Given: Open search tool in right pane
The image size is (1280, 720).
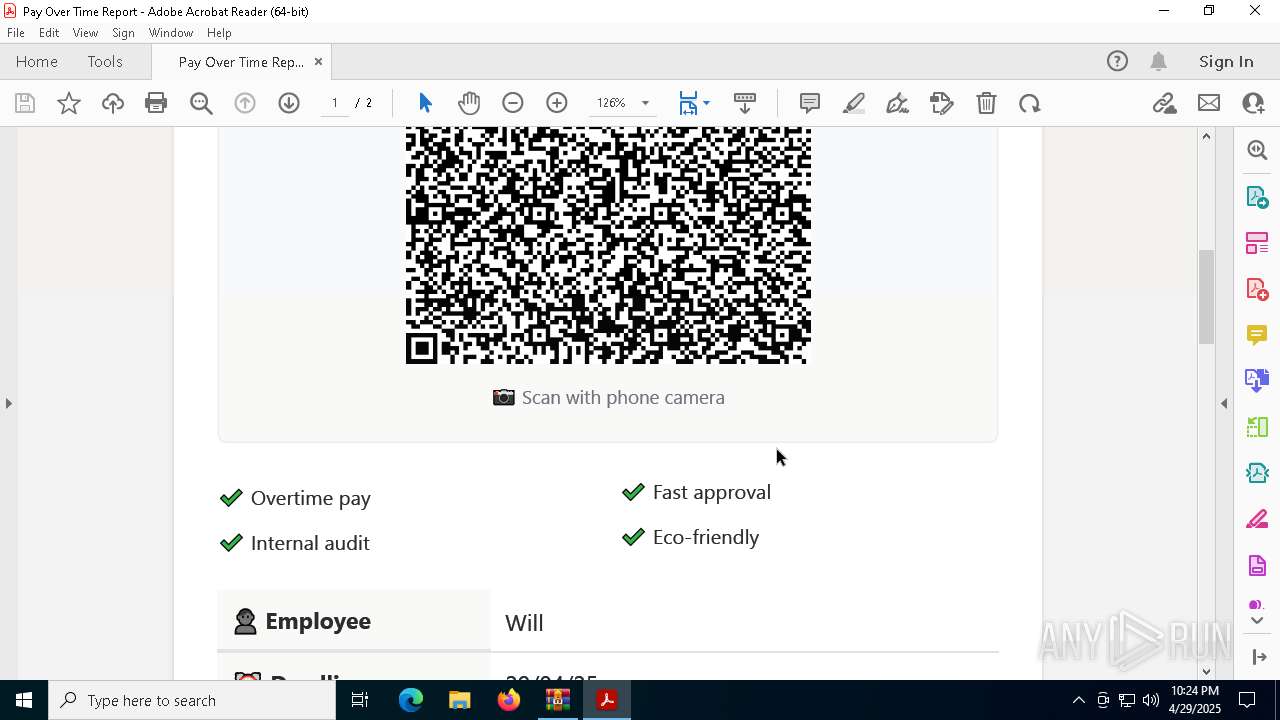Looking at the screenshot, I should coord(1257,150).
